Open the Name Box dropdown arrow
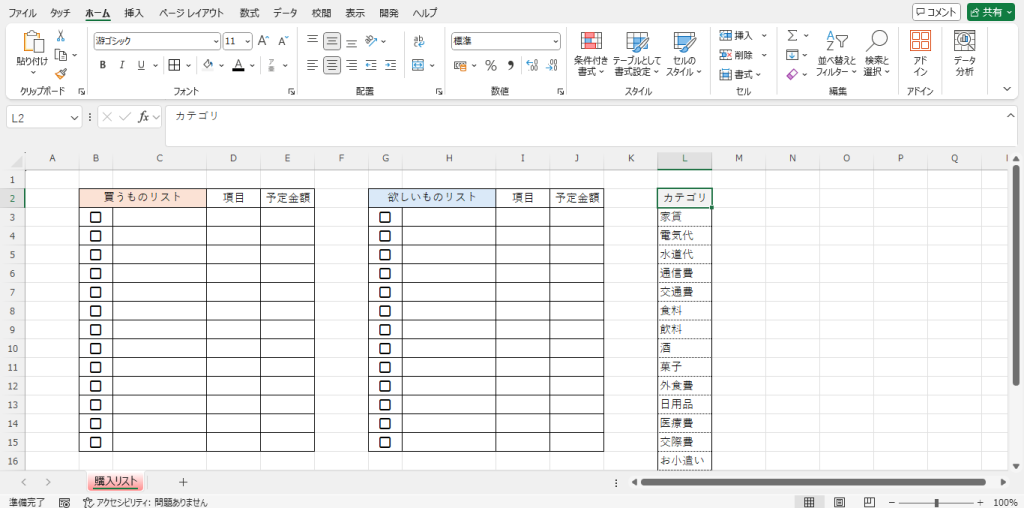Image resolution: width=1024 pixels, height=508 pixels. coord(74,118)
